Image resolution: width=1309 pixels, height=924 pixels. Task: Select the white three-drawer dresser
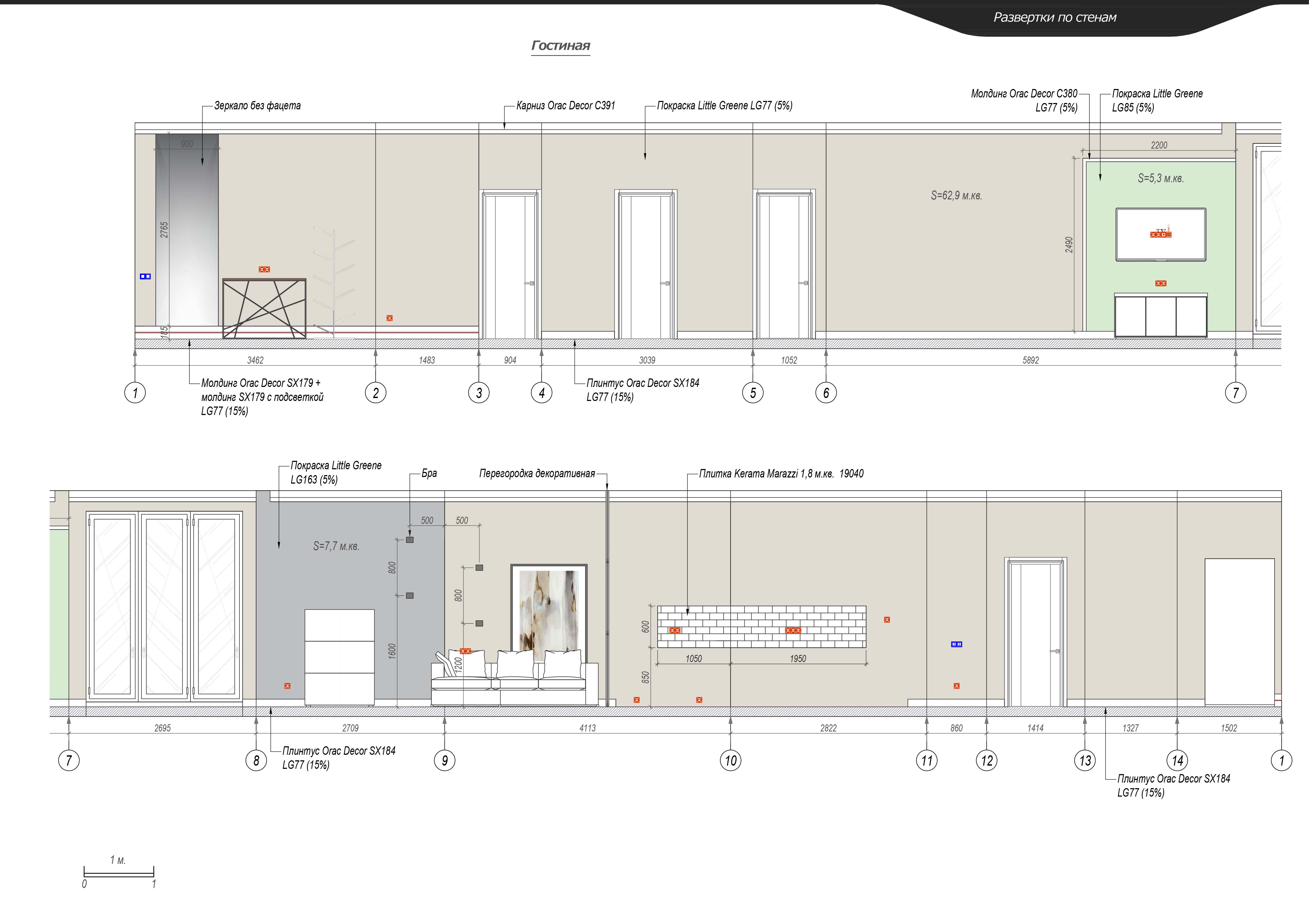click(340, 657)
